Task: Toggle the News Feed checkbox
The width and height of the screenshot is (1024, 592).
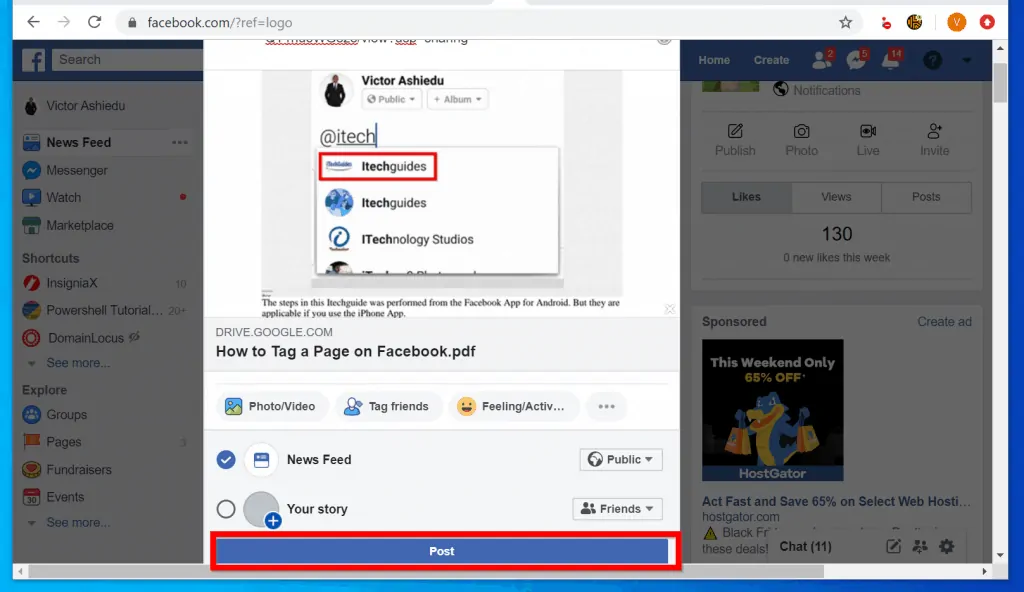Action: [x=226, y=460]
